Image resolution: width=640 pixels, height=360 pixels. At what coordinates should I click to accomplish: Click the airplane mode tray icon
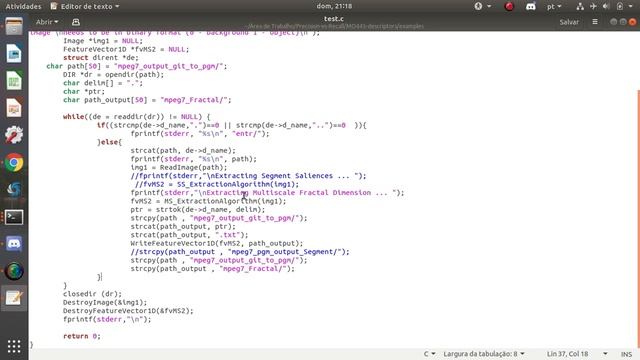coord(593,6)
